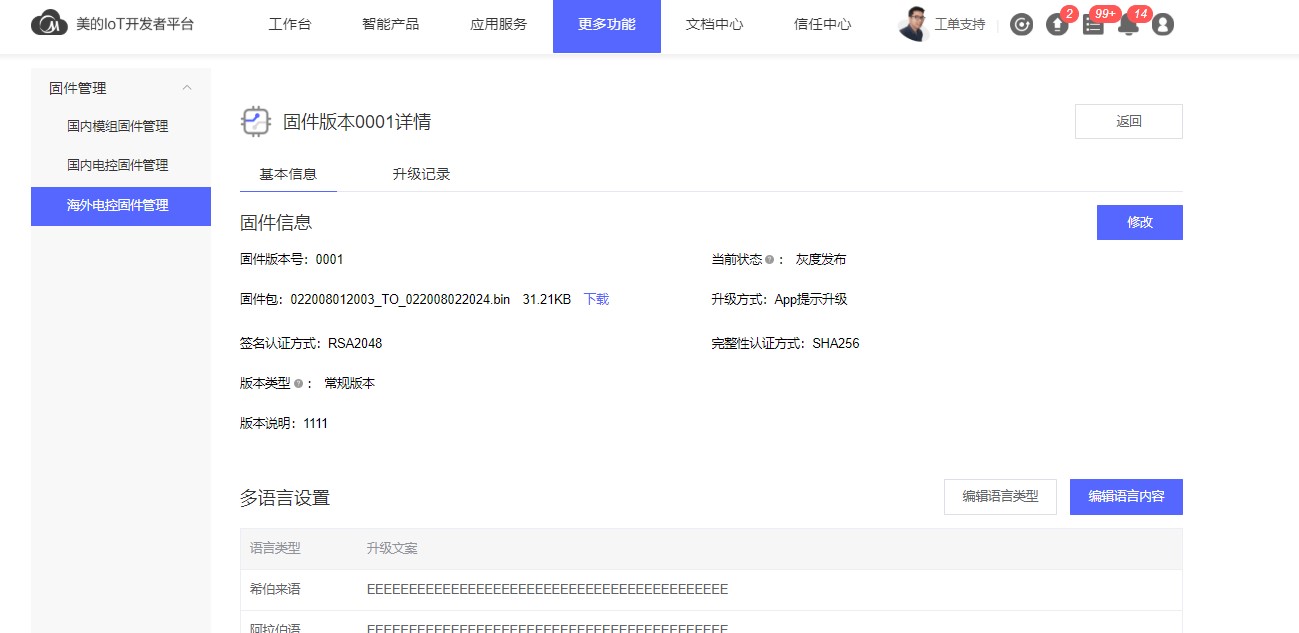Click 固件信息 section heading
1299x633 pixels.
click(x=276, y=222)
